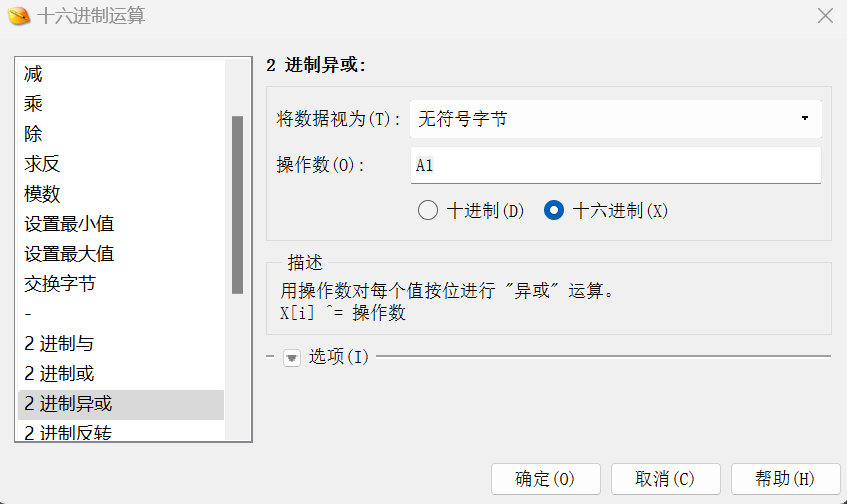The image size is (847, 504).
Task: Select 交换字节 list item
Action: [x=122, y=284]
